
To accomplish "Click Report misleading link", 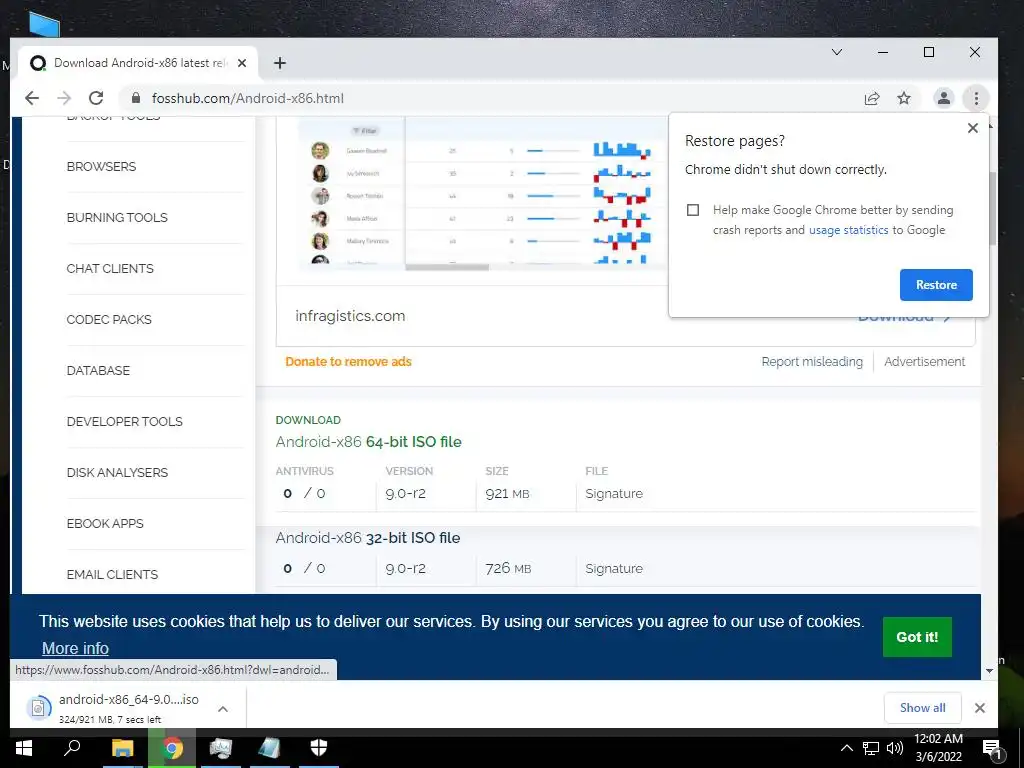I will [812, 361].
